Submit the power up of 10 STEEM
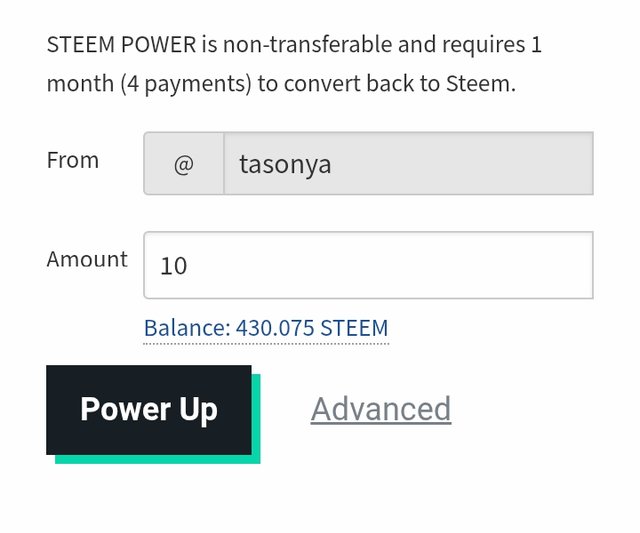This screenshot has height=533, width=640. pyautogui.click(x=149, y=410)
